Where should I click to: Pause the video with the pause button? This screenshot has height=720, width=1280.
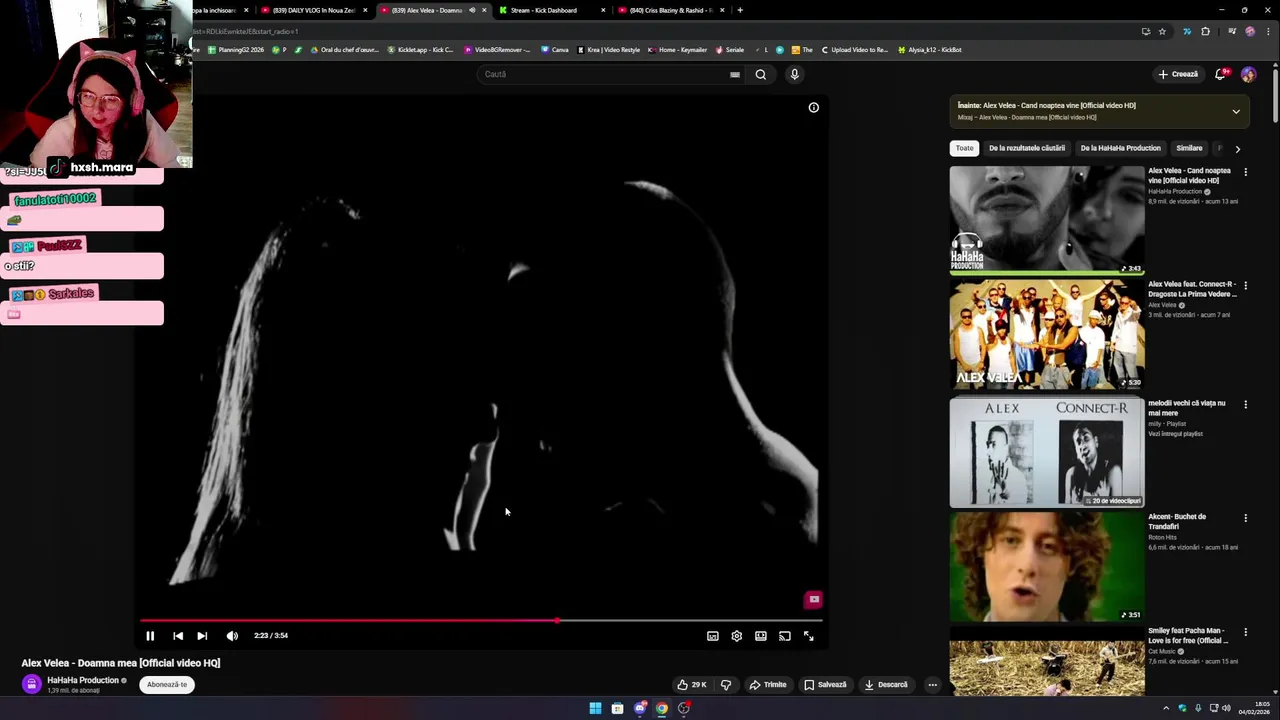coord(150,636)
